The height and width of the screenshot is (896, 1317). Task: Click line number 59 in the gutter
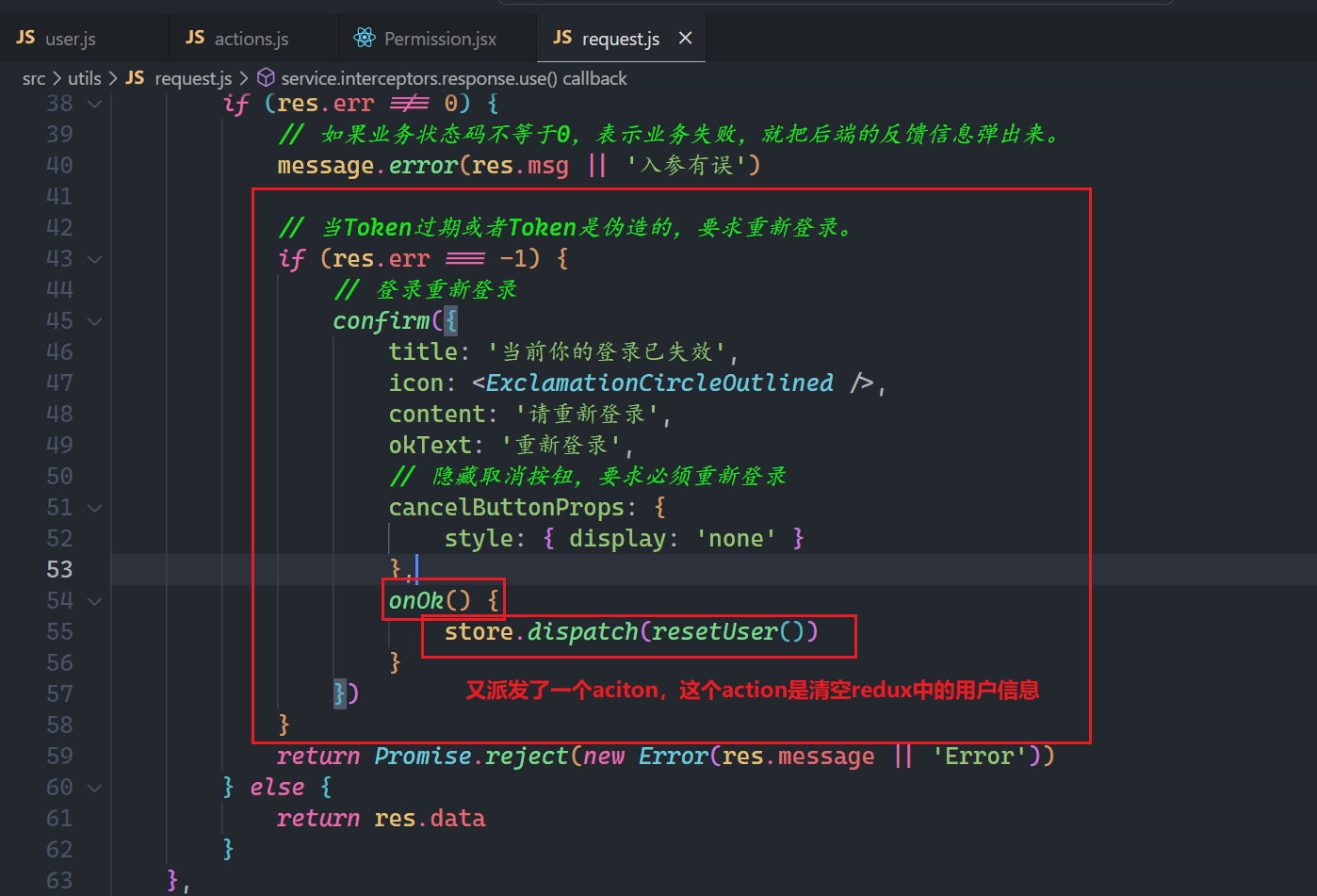pos(59,757)
